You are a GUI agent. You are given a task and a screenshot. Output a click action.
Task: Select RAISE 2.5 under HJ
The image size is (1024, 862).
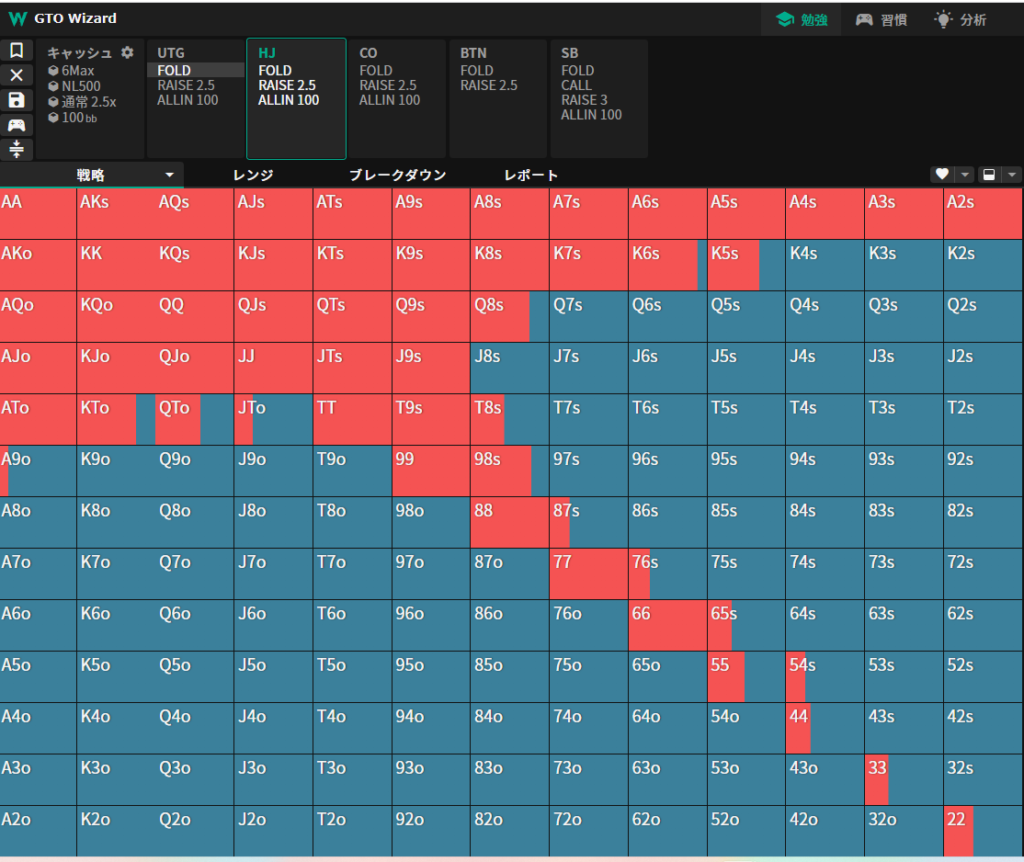286,86
